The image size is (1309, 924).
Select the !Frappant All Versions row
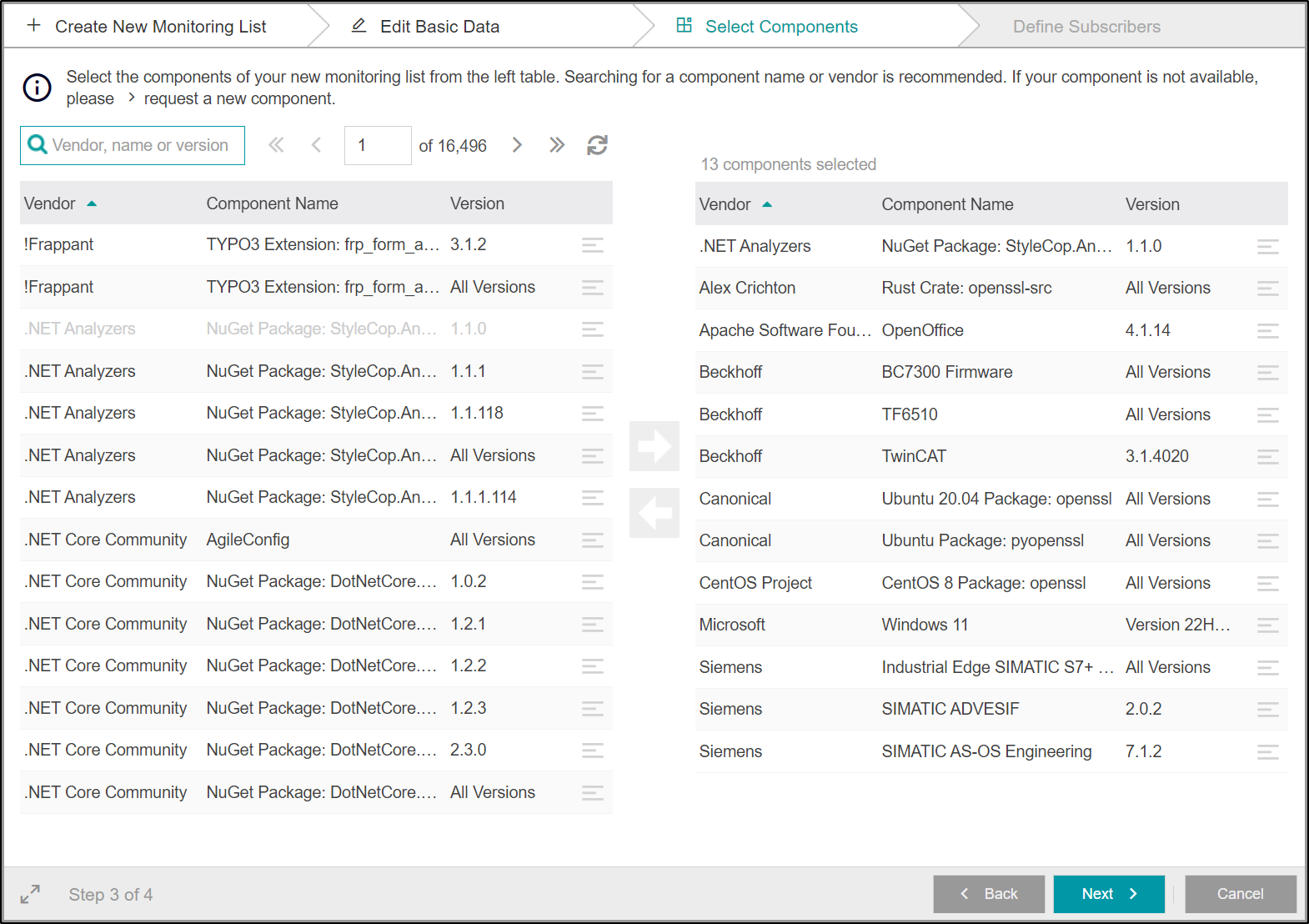coord(316,287)
